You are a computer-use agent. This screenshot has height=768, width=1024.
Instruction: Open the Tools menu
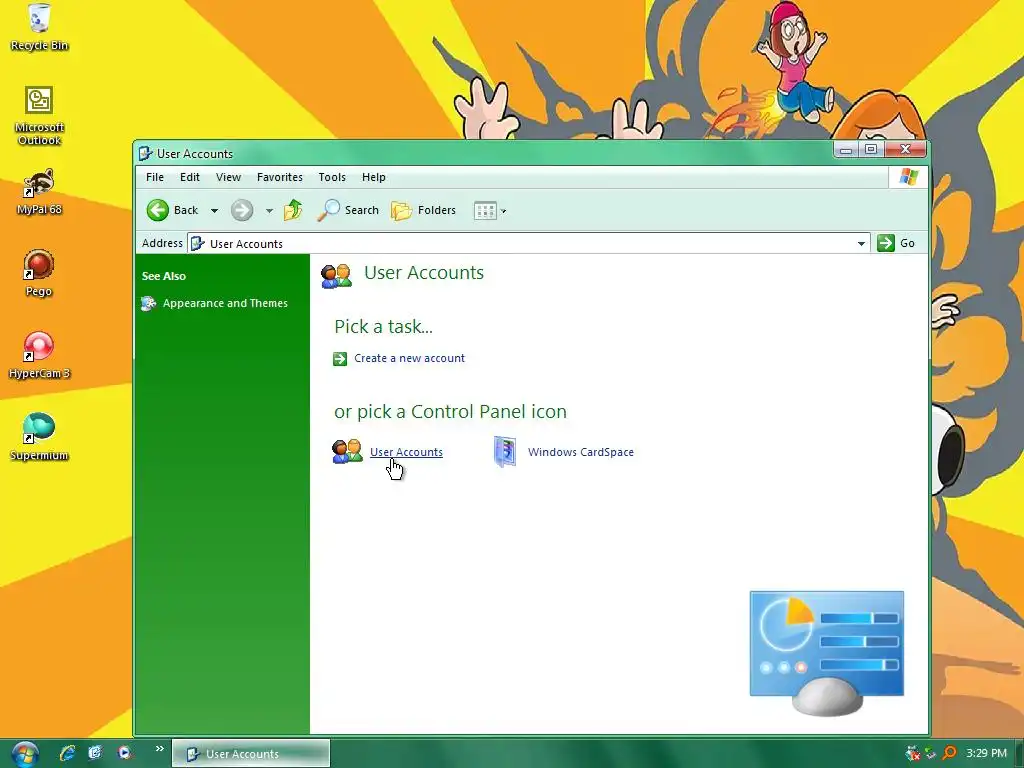[332, 177]
